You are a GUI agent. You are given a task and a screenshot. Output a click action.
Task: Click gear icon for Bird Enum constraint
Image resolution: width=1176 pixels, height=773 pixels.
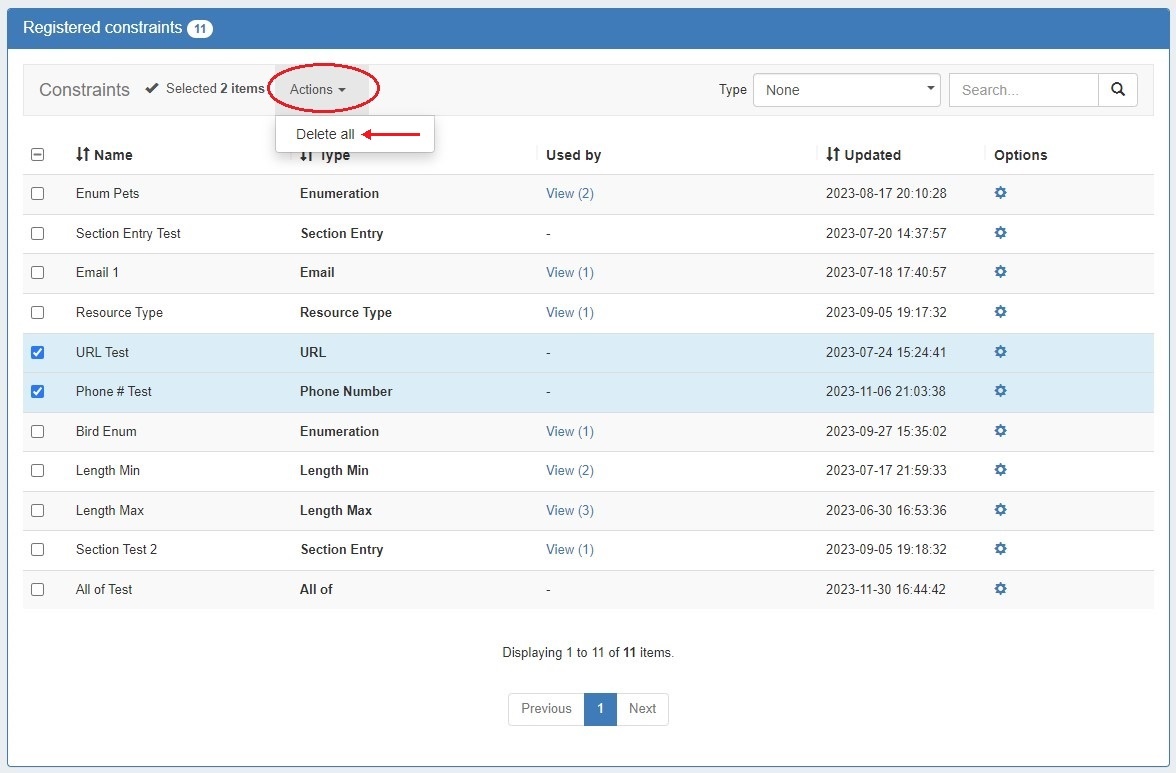[1000, 431]
